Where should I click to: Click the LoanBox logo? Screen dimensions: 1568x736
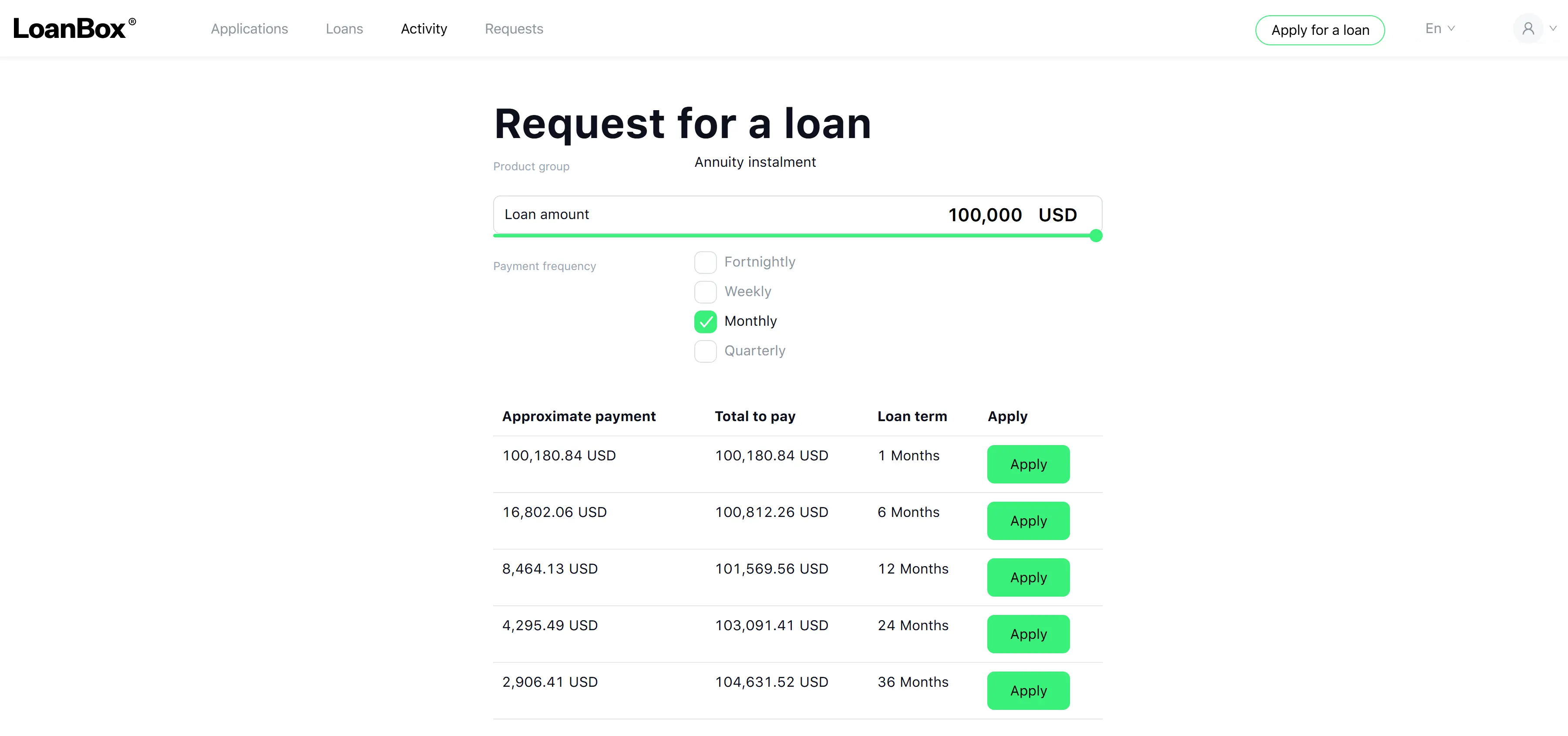click(74, 29)
